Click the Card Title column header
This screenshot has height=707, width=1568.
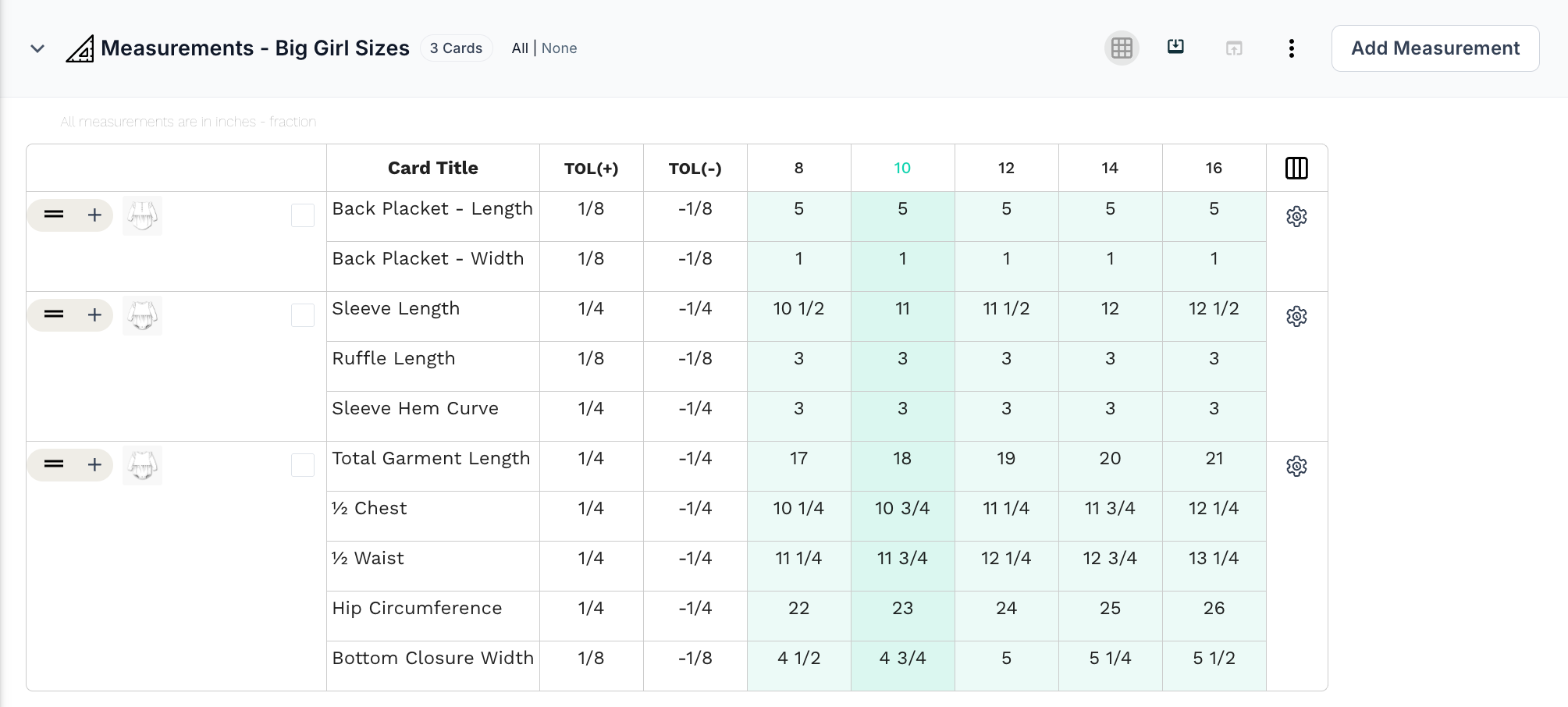point(433,168)
